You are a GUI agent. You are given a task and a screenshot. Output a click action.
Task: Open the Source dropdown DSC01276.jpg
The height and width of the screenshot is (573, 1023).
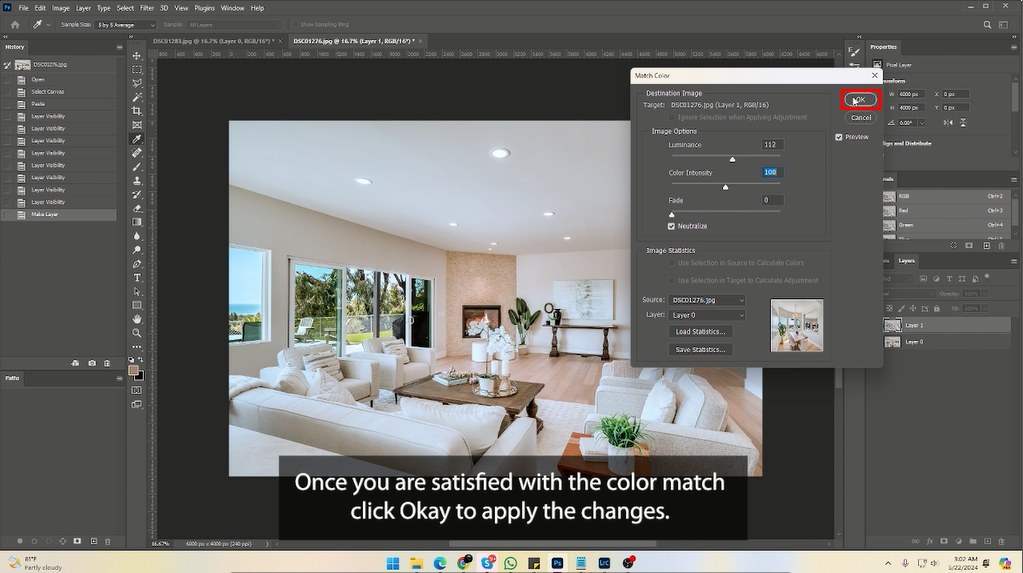pyautogui.click(x=707, y=300)
